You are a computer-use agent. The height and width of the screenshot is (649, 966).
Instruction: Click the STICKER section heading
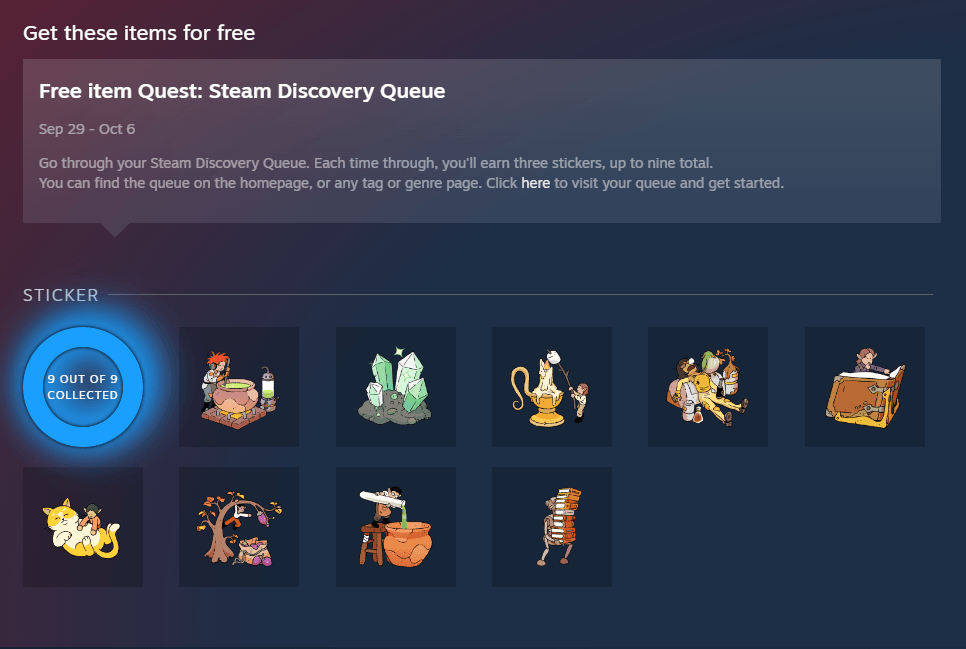(60, 295)
